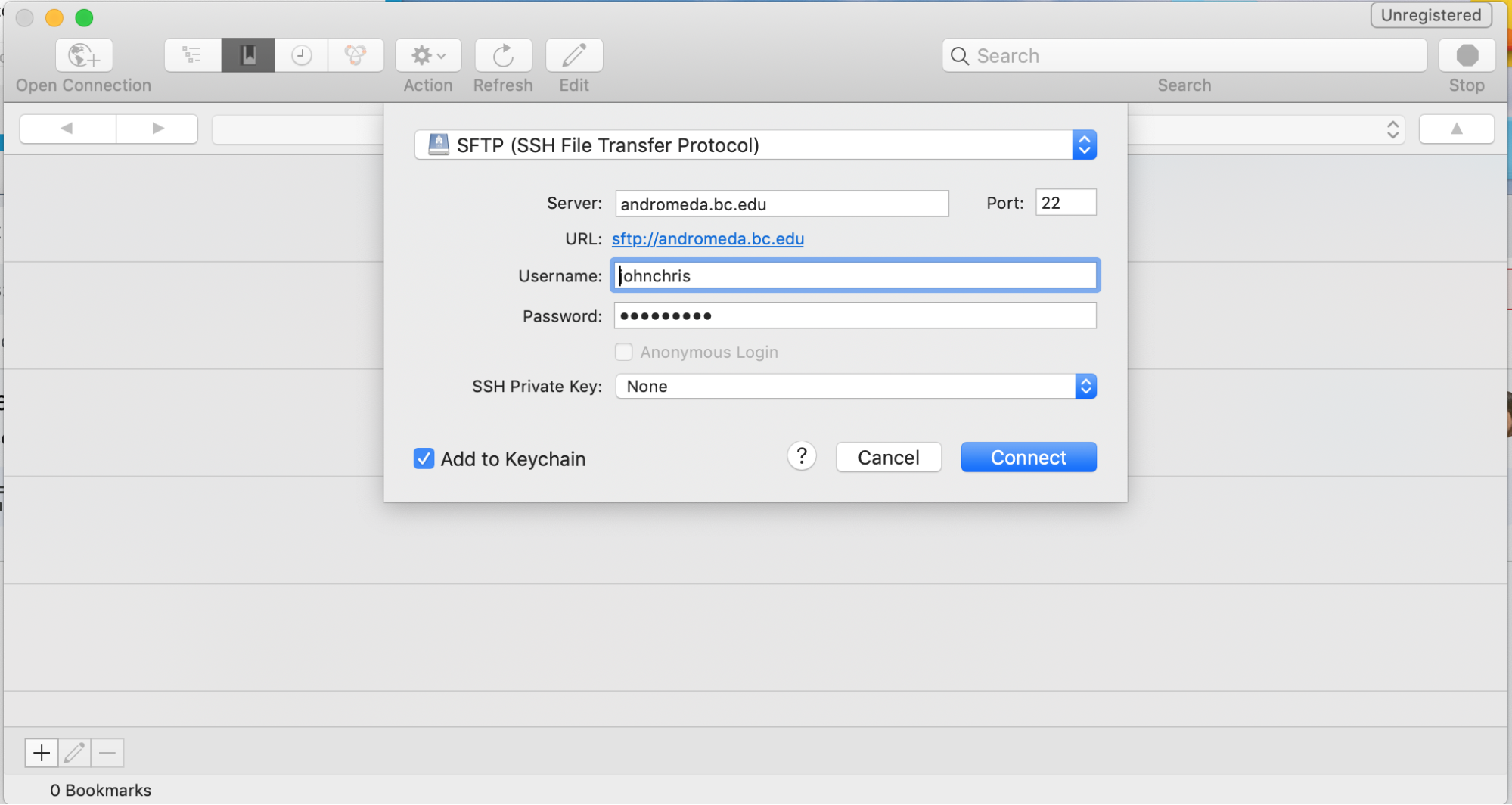Open the SFTP protocol dropdown
This screenshot has height=805, width=1512.
(x=755, y=145)
